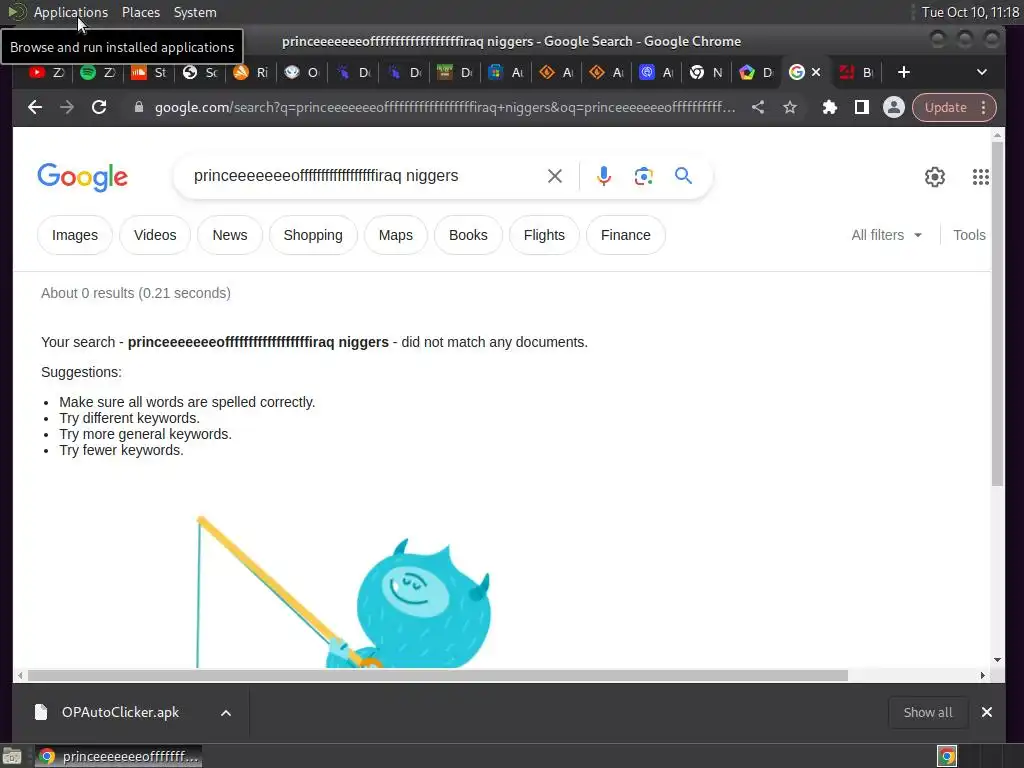Expand the tab search dropdown arrow
Viewport: 1024px width, 768px height.
[x=982, y=72]
